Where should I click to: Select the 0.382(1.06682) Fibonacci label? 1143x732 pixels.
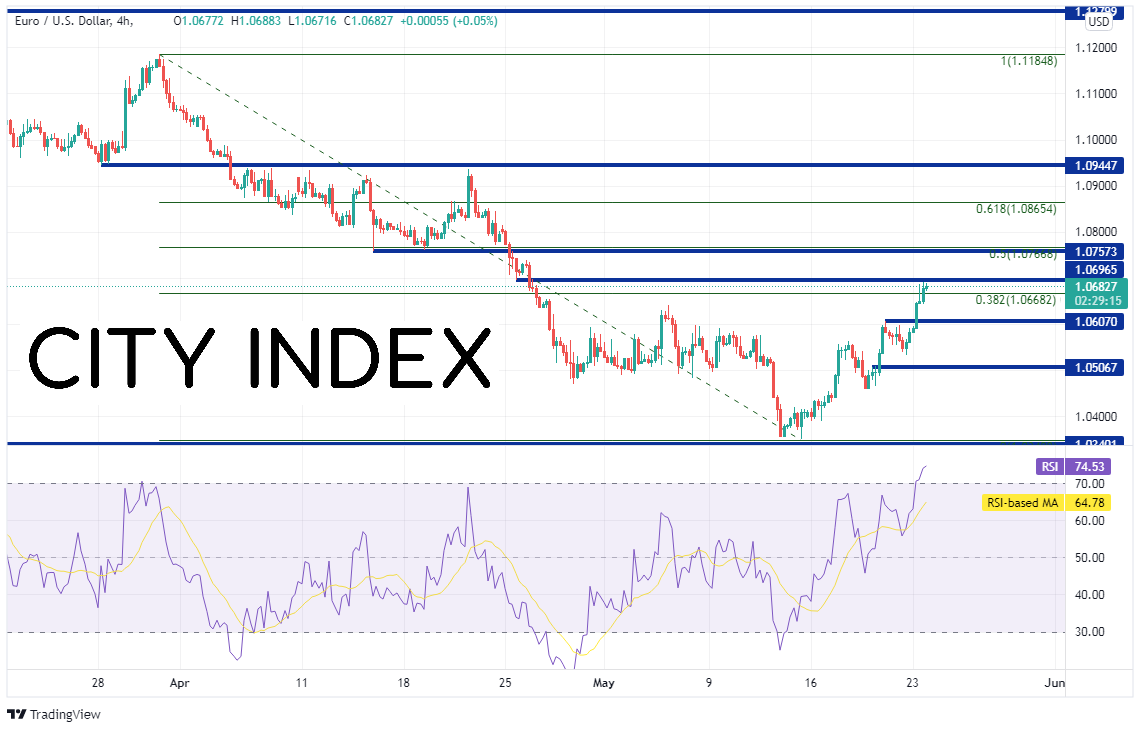(1016, 300)
